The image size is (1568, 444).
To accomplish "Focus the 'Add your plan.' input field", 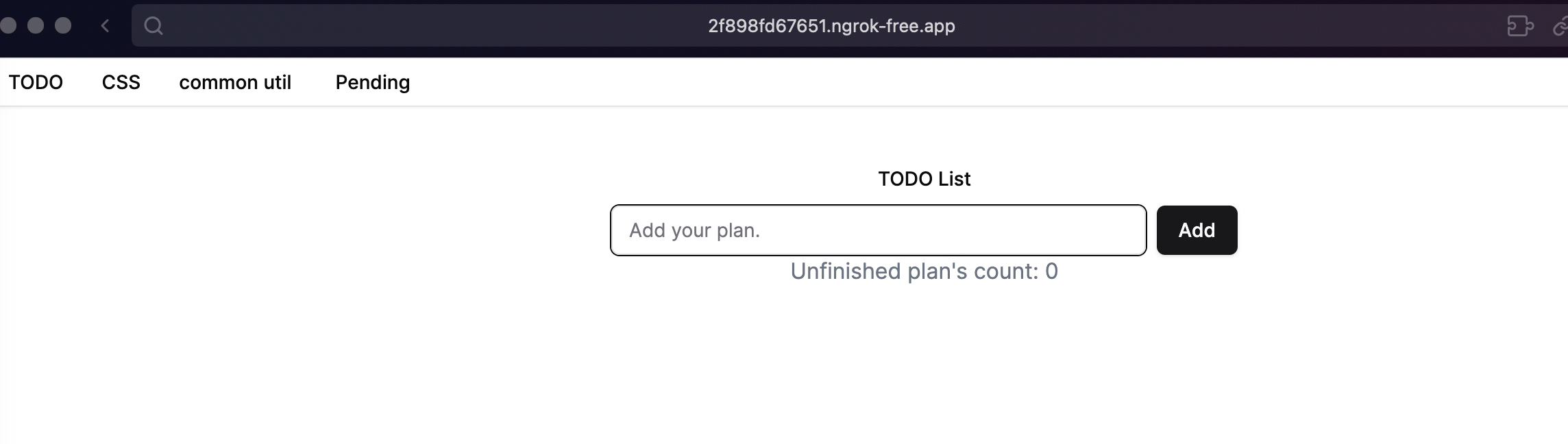I will click(x=879, y=230).
